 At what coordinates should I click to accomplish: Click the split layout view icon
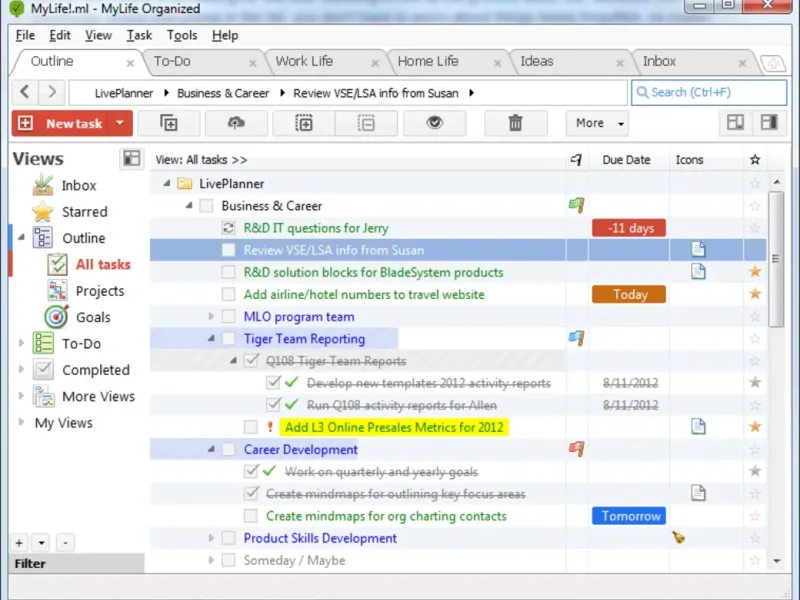tap(735, 122)
